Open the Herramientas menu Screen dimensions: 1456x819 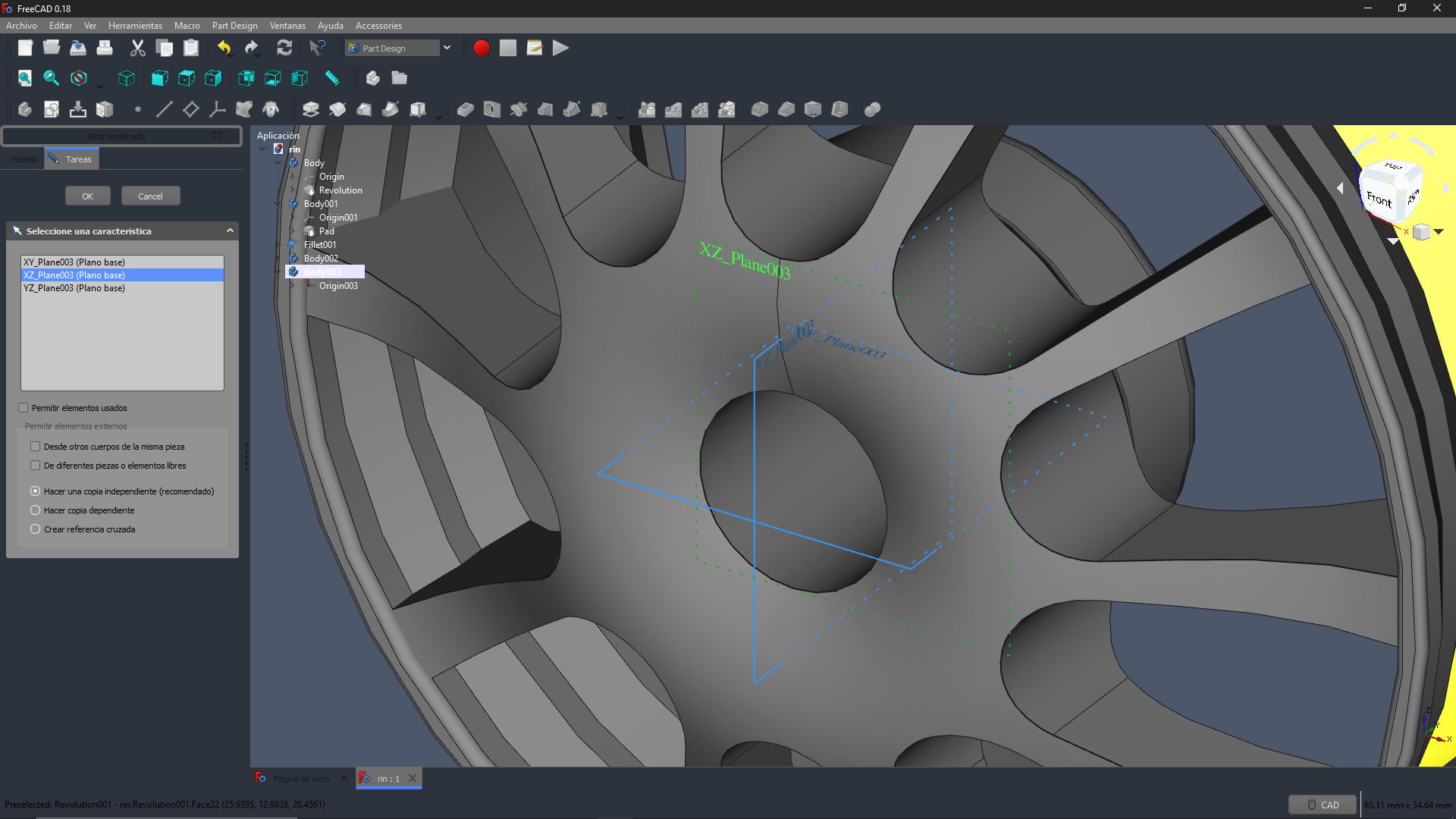pos(135,26)
